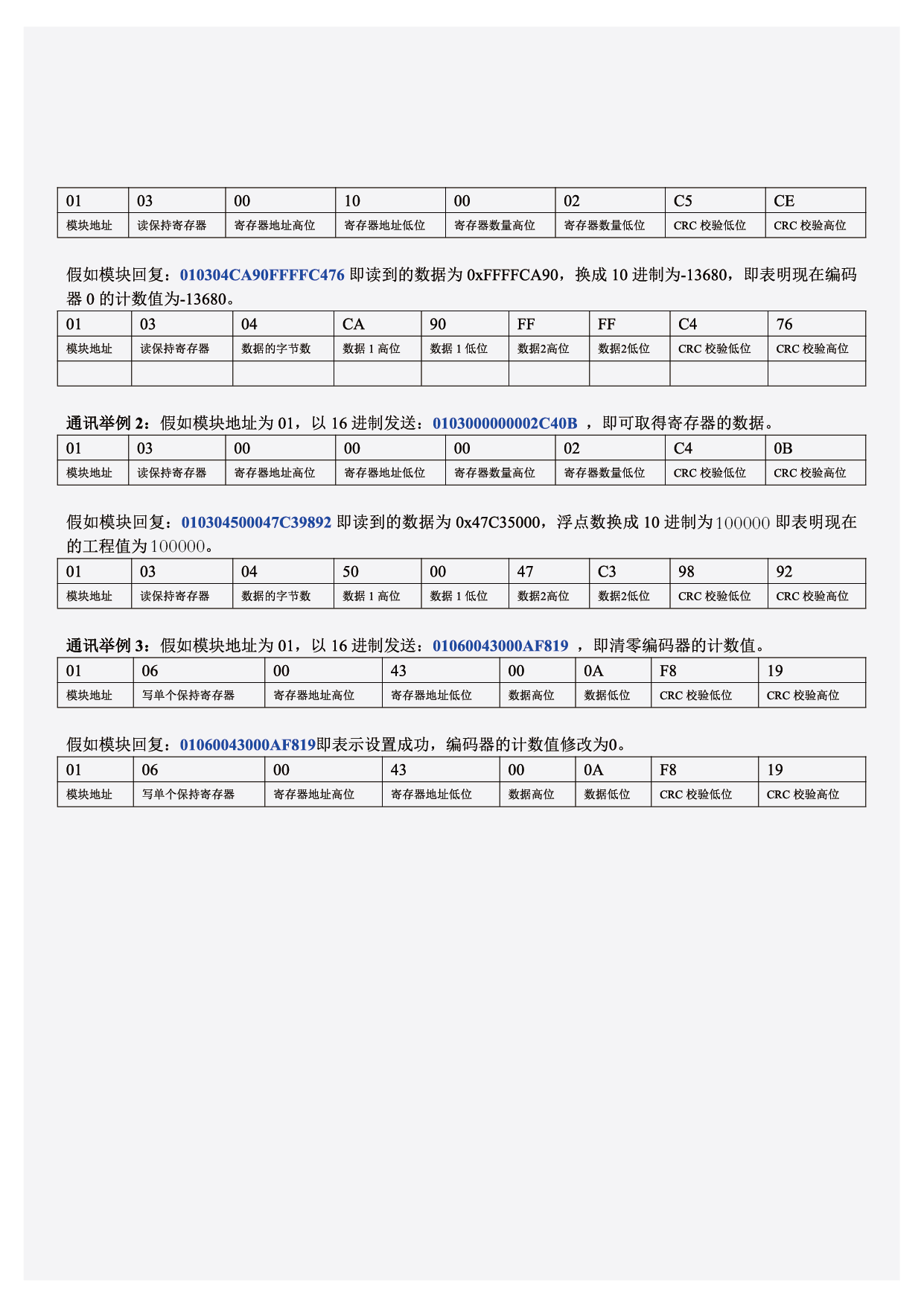This screenshot has width=924, height=1307.
Task: Click the blue hex string 010304CA90FFFFC476
Action: point(262,275)
